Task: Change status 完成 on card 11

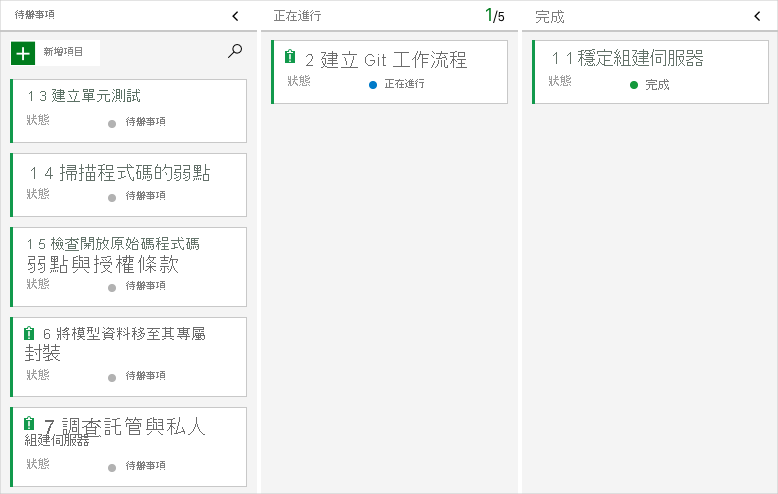Action: click(657, 85)
